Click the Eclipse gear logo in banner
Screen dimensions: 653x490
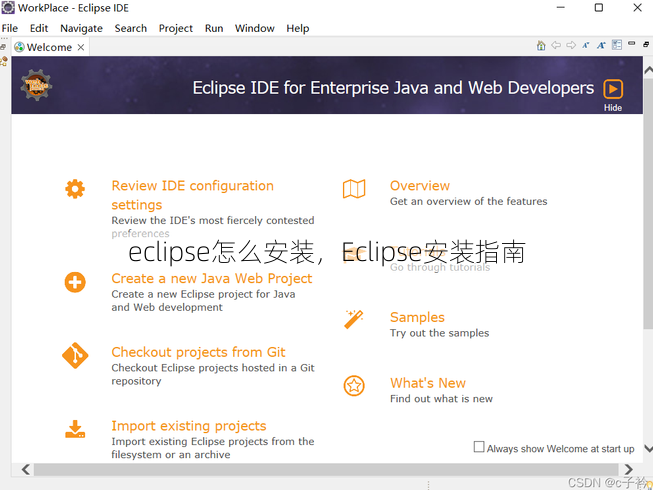point(36,85)
